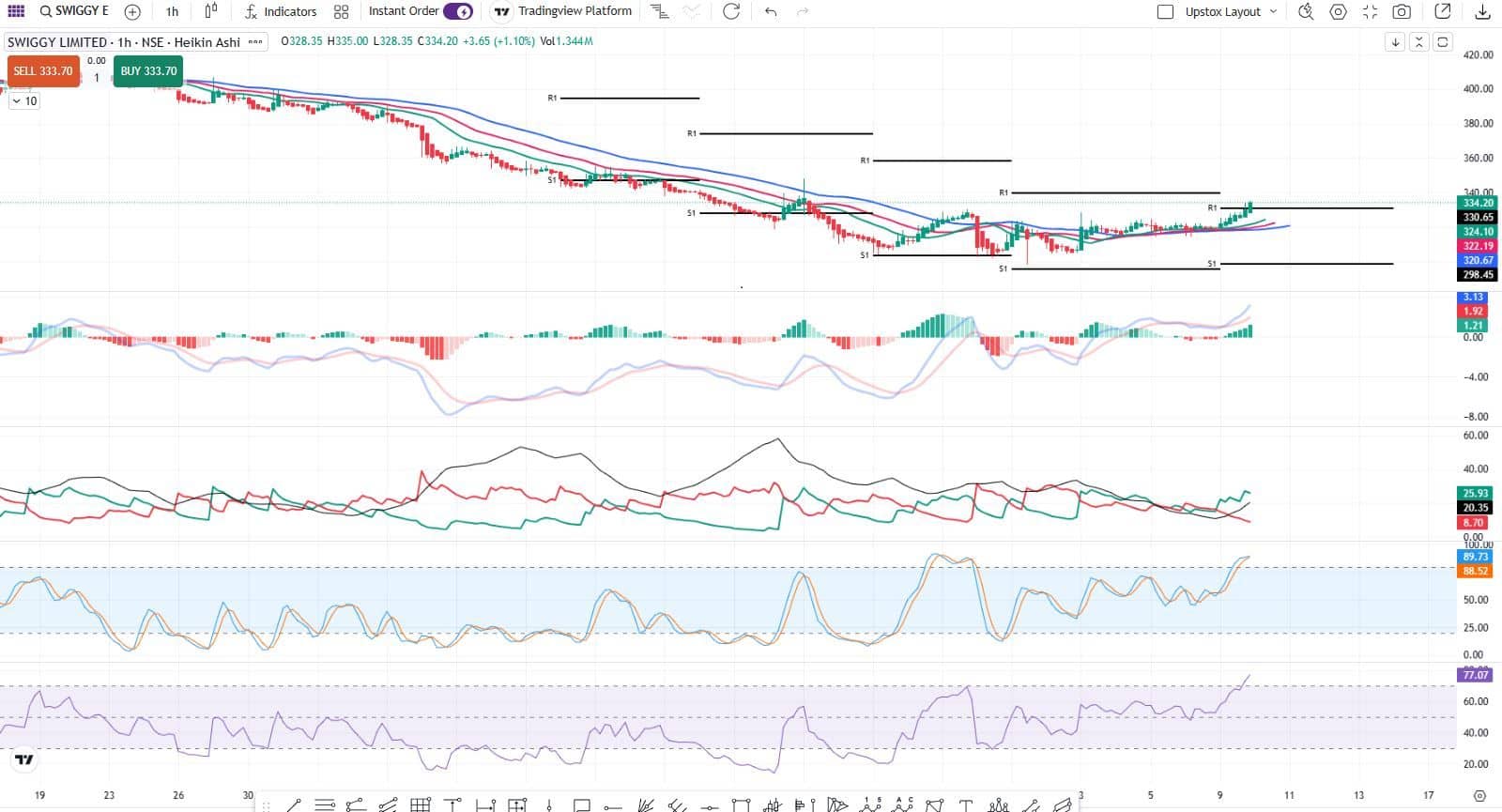Maximize the main chart pane
1502x812 pixels.
pyautogui.click(x=1443, y=42)
